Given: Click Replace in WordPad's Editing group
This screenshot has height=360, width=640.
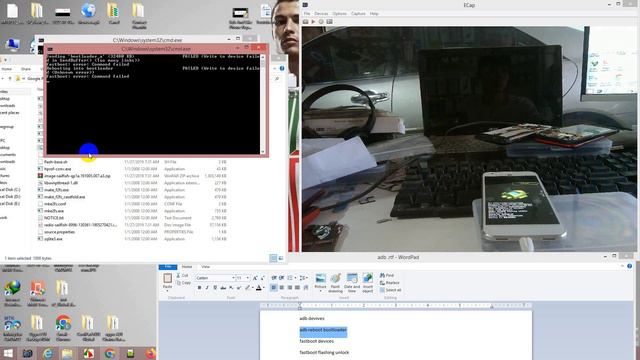Looking at the screenshot, I should pos(389,282).
